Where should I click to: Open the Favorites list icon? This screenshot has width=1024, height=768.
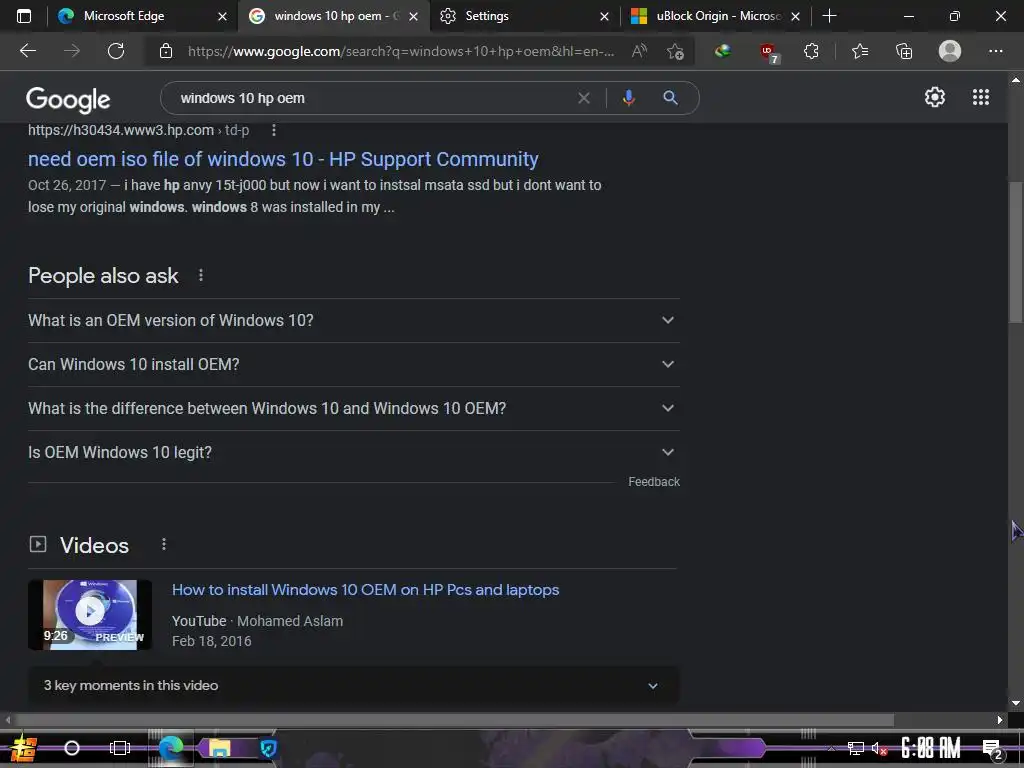pyautogui.click(x=860, y=51)
